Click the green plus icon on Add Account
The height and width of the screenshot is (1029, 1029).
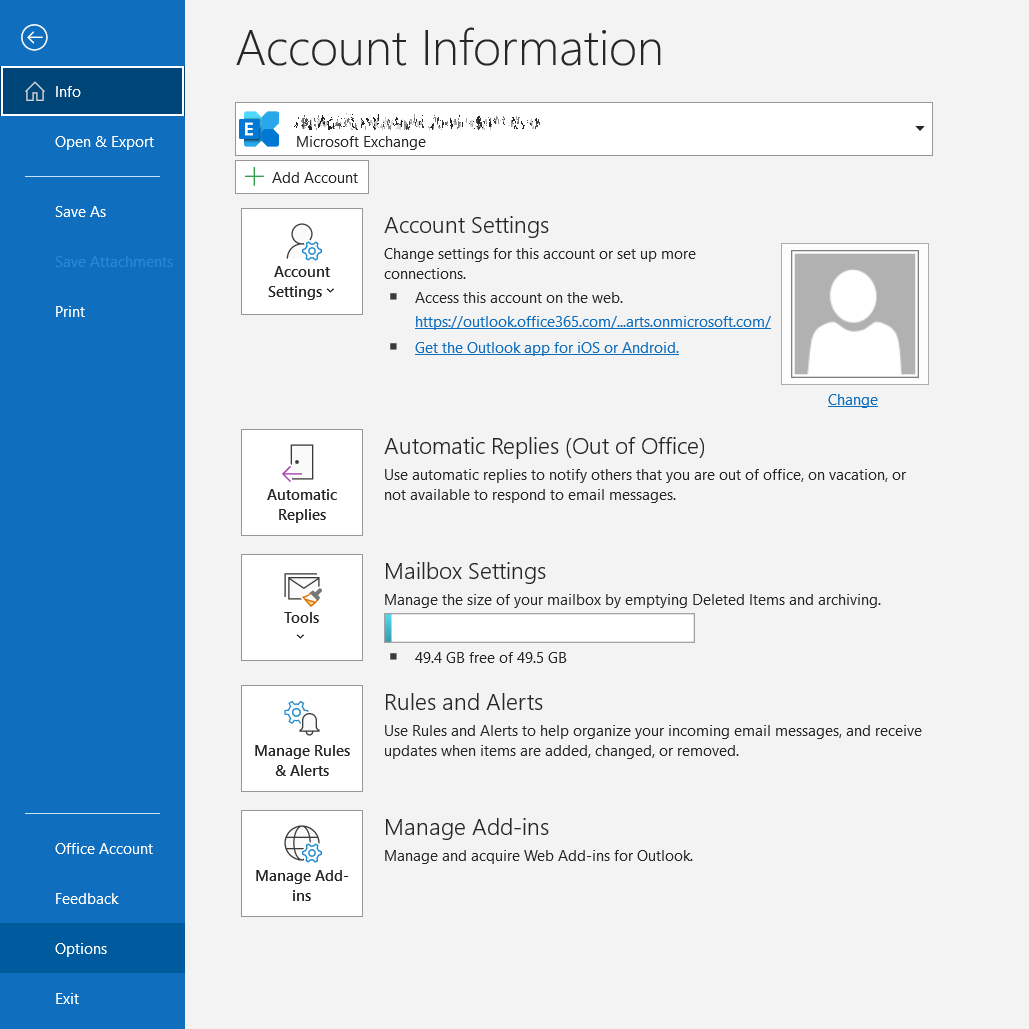click(254, 177)
